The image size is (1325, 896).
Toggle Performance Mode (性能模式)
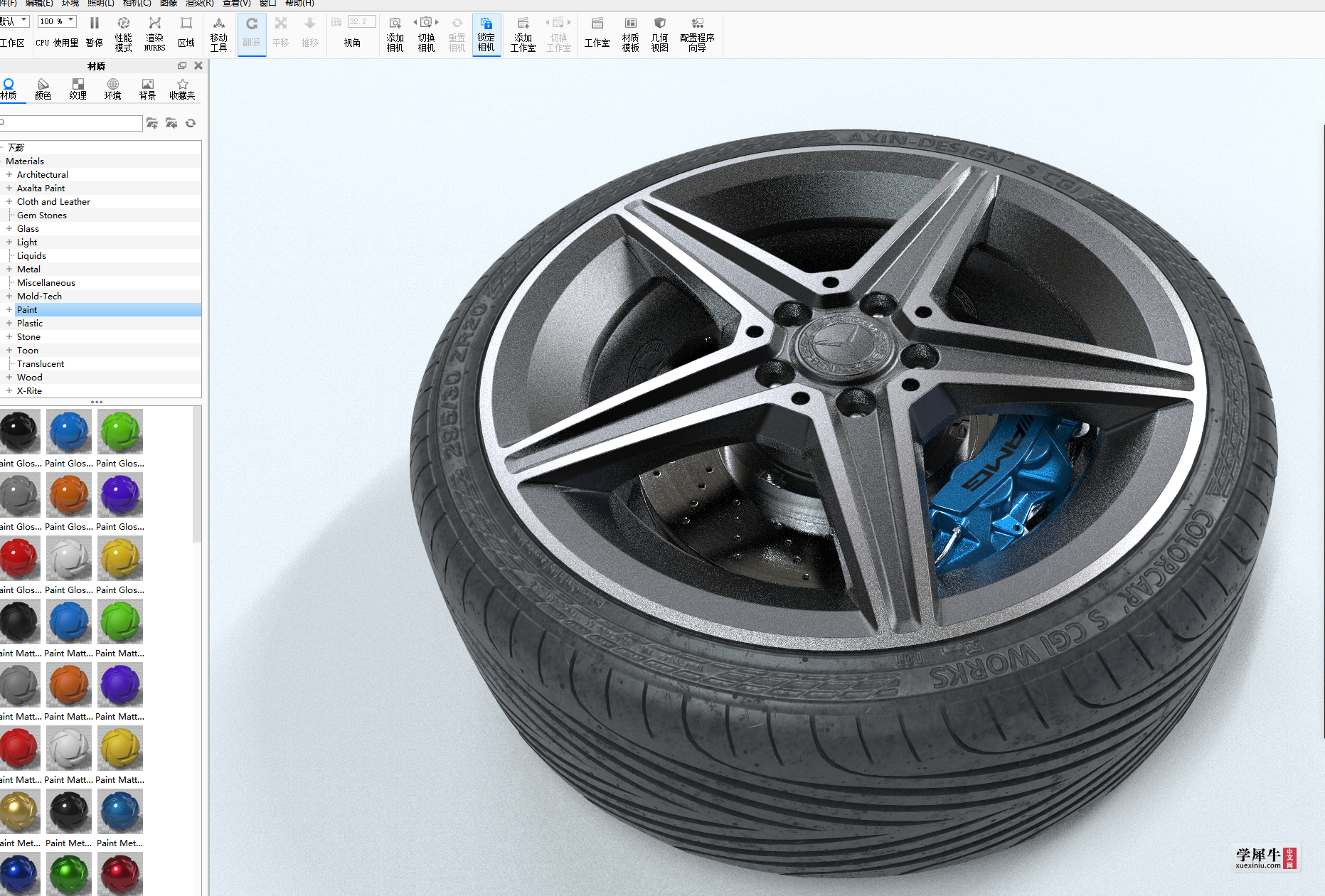[124, 33]
